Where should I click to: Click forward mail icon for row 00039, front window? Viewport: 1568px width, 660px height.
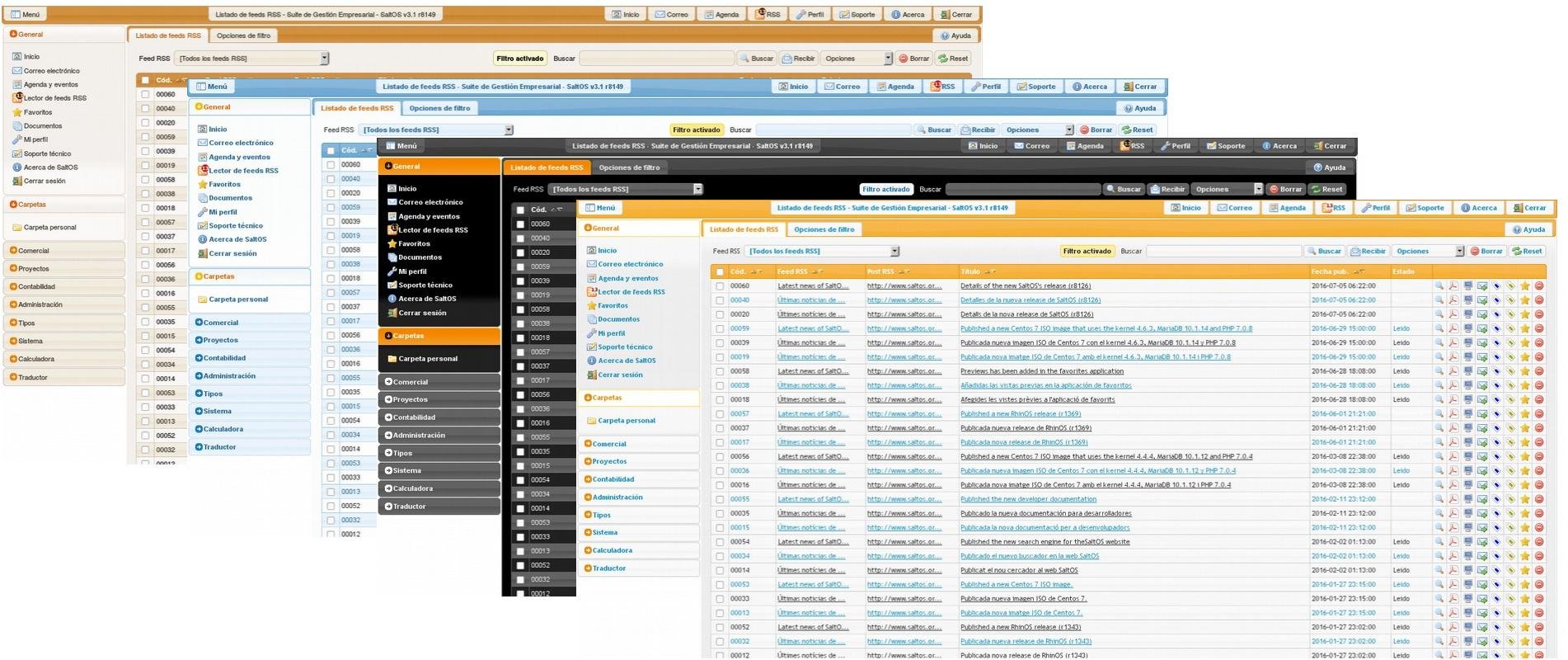(1482, 343)
